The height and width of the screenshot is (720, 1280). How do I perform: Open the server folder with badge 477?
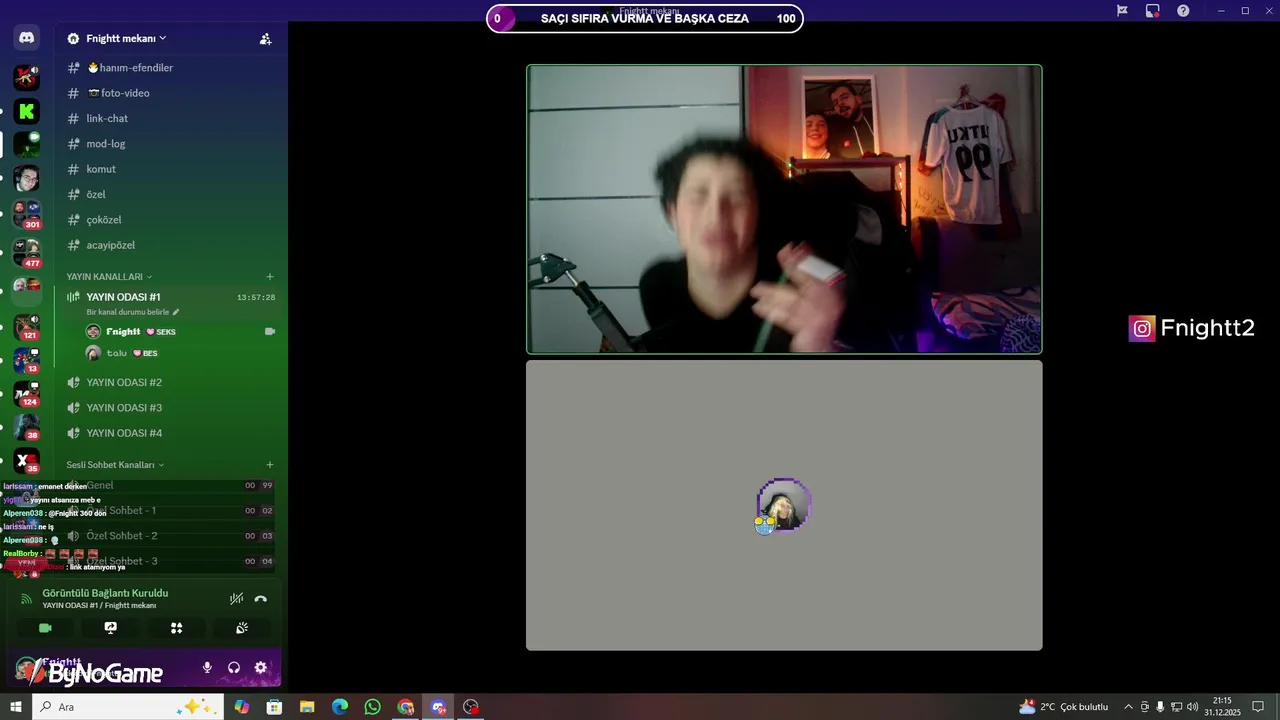pos(27,252)
